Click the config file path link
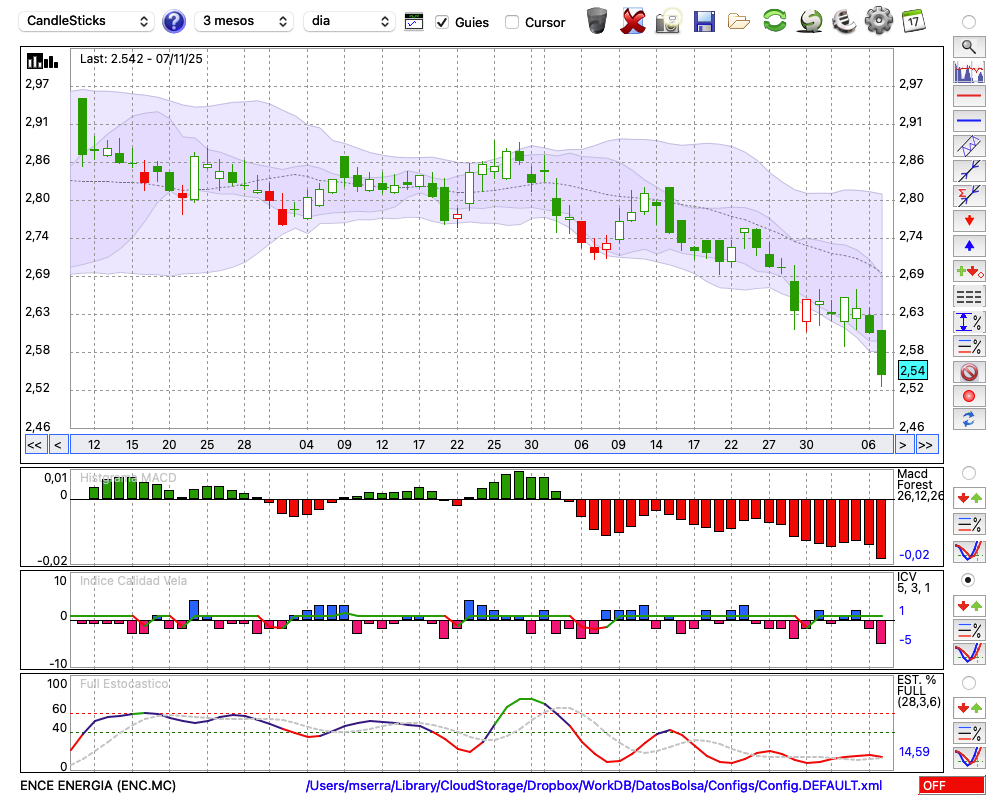The height and width of the screenshot is (800, 1000). (593, 786)
